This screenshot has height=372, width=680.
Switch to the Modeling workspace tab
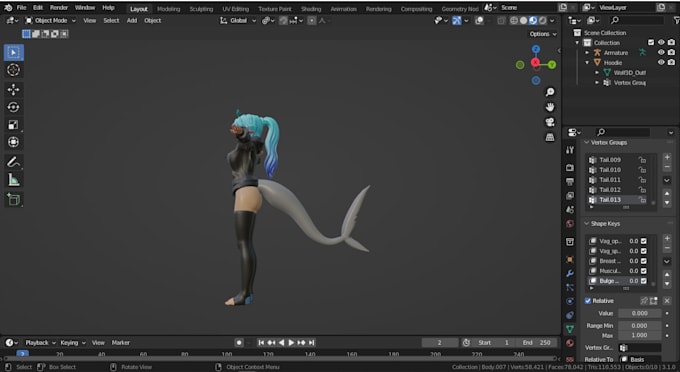168,9
